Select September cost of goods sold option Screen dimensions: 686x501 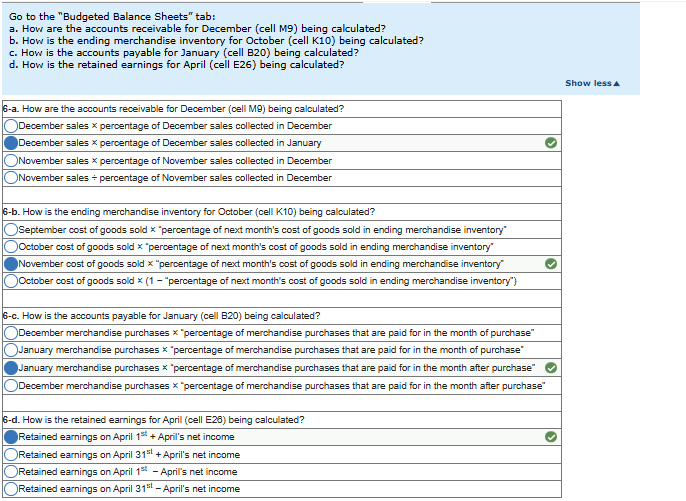11,230
